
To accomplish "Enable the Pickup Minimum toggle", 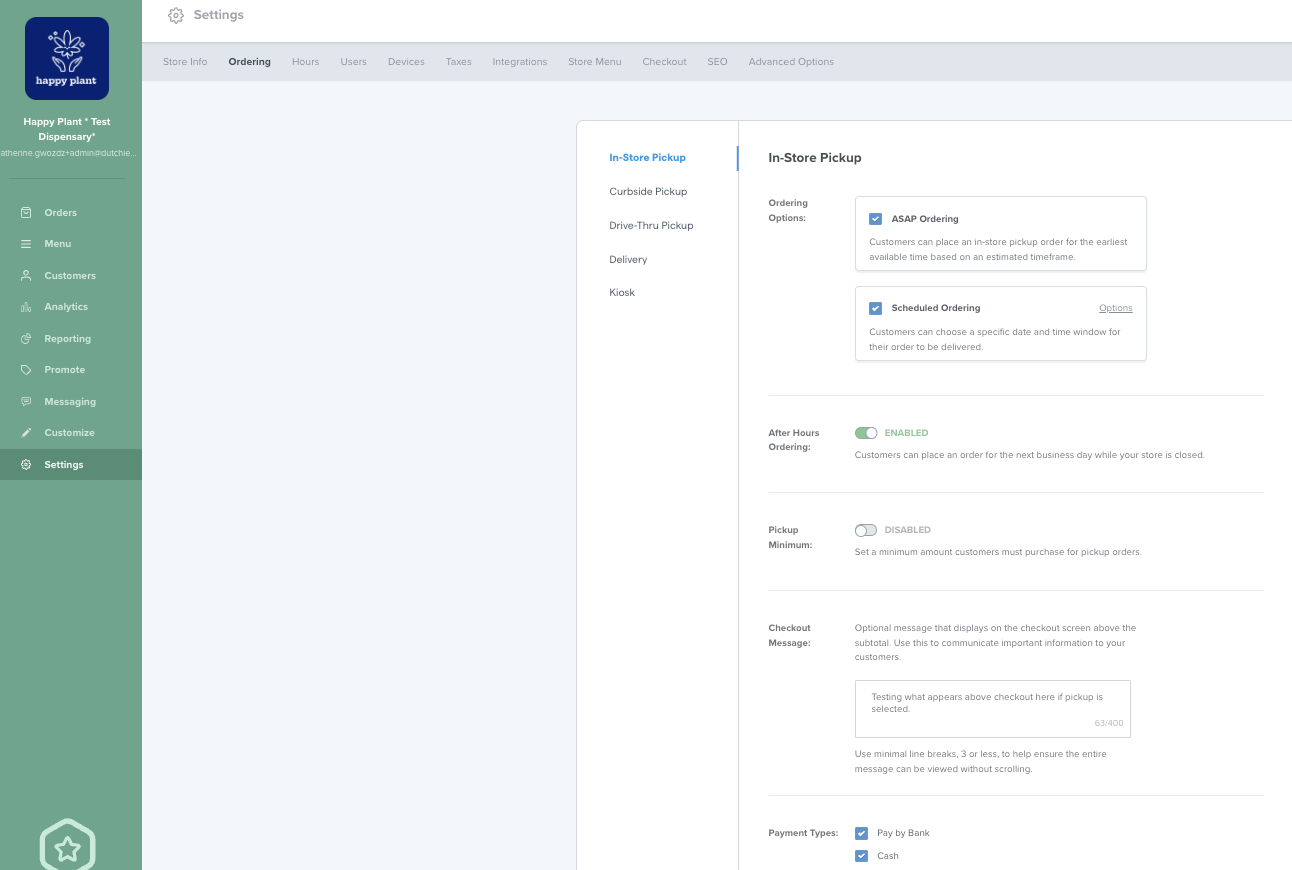I will point(866,530).
